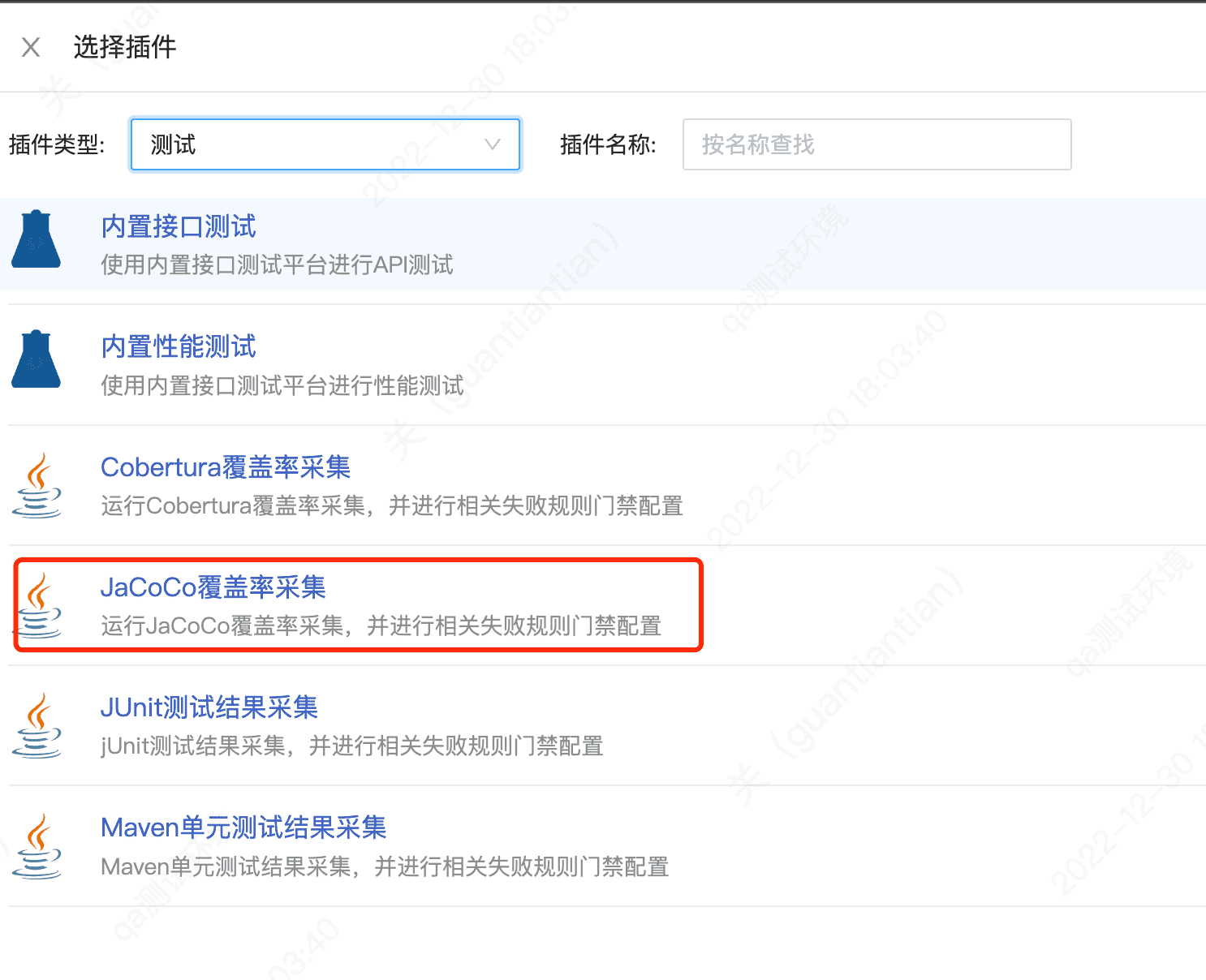Choose the Cobertura覆盖率采集 plugin title
Image resolution: width=1206 pixels, height=980 pixels.
point(226,467)
